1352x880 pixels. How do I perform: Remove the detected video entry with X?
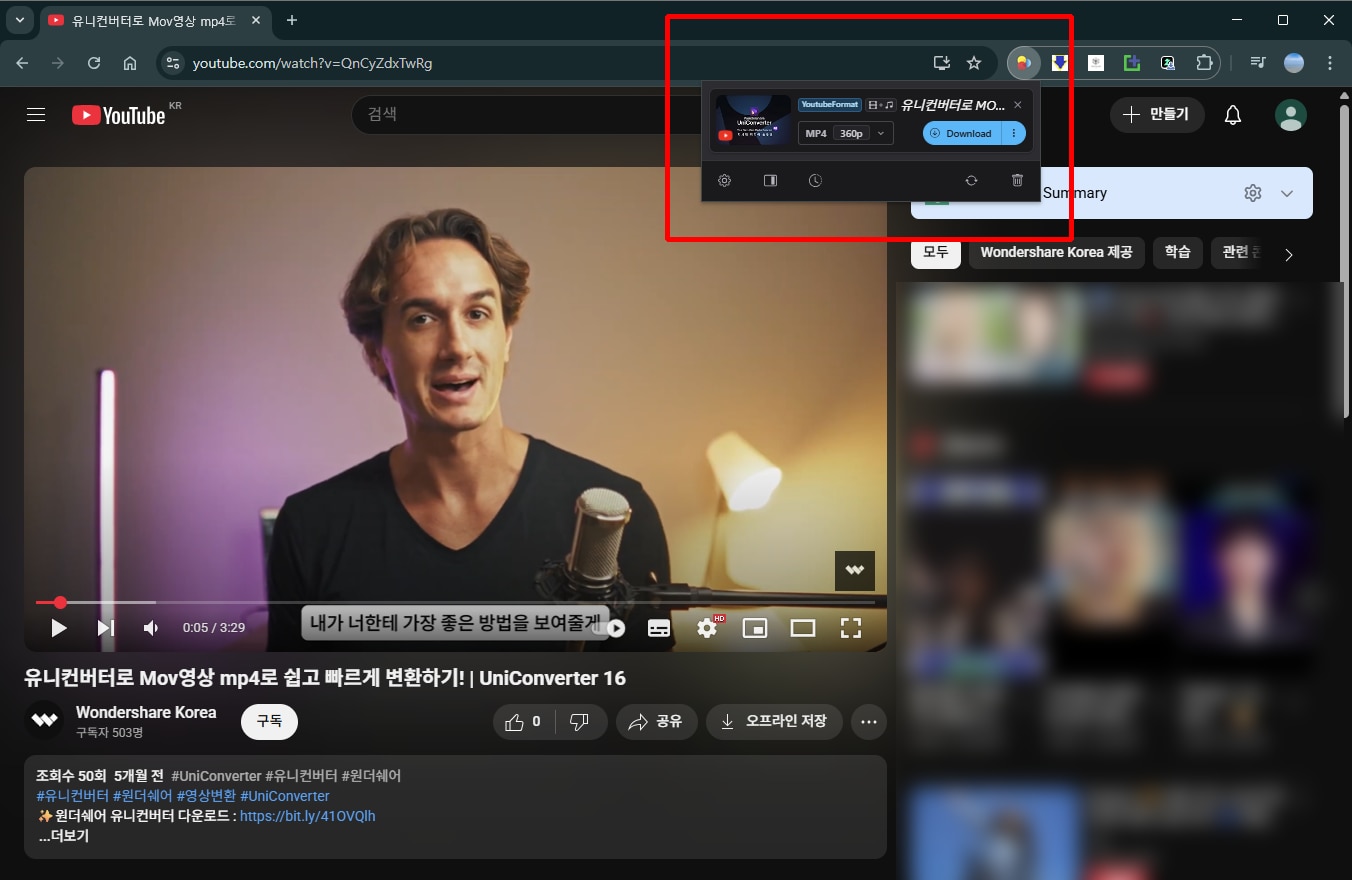[1018, 105]
